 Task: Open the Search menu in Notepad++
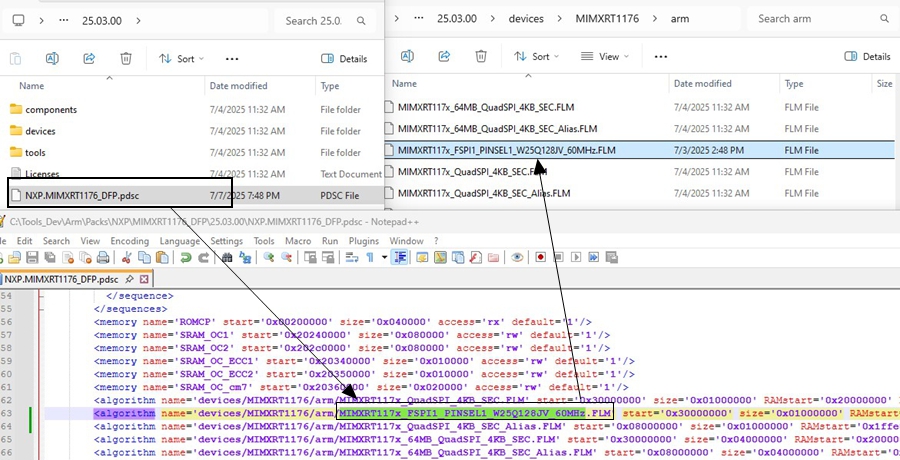coord(56,241)
